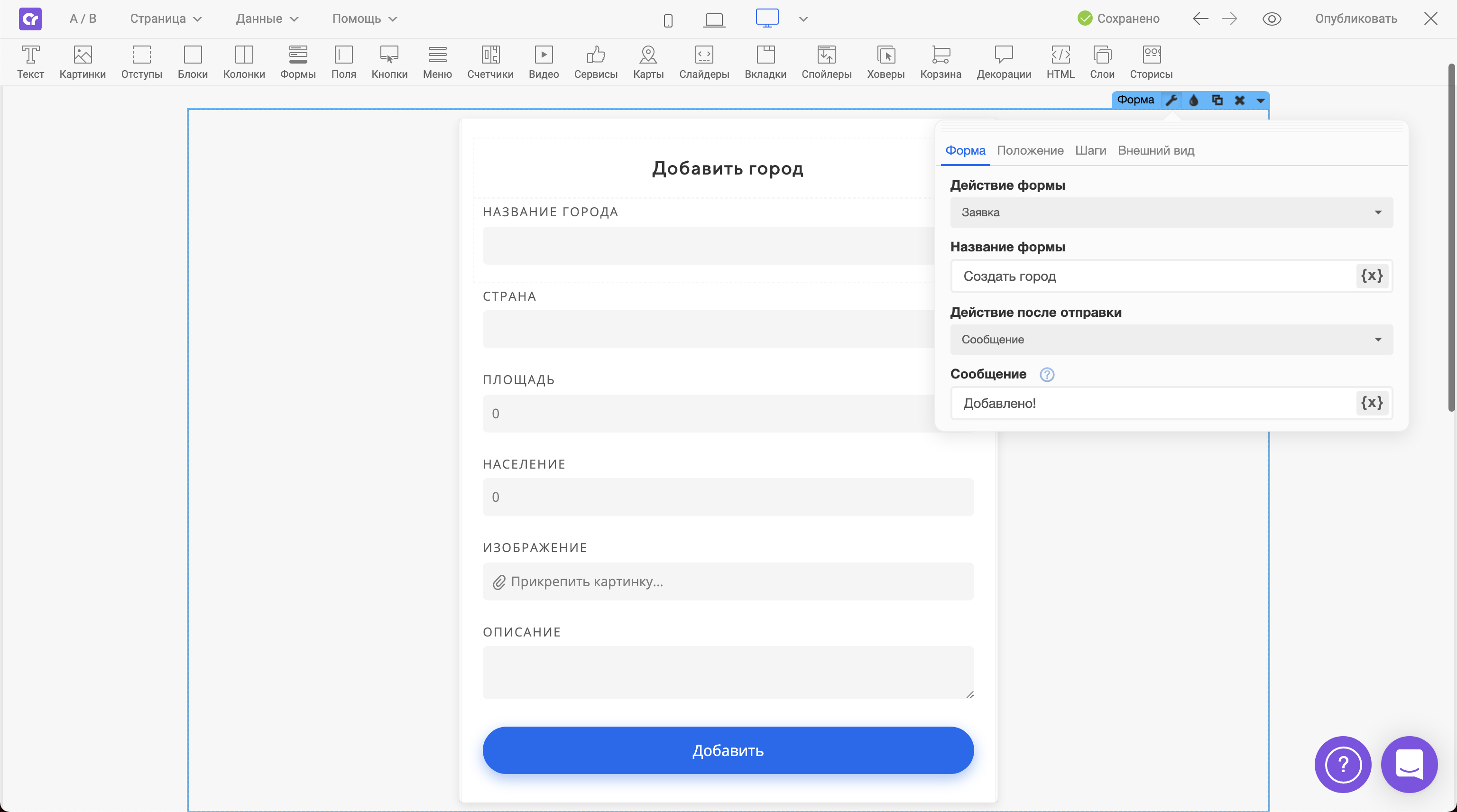Switch to the Внешний вид tab

[x=1156, y=150]
